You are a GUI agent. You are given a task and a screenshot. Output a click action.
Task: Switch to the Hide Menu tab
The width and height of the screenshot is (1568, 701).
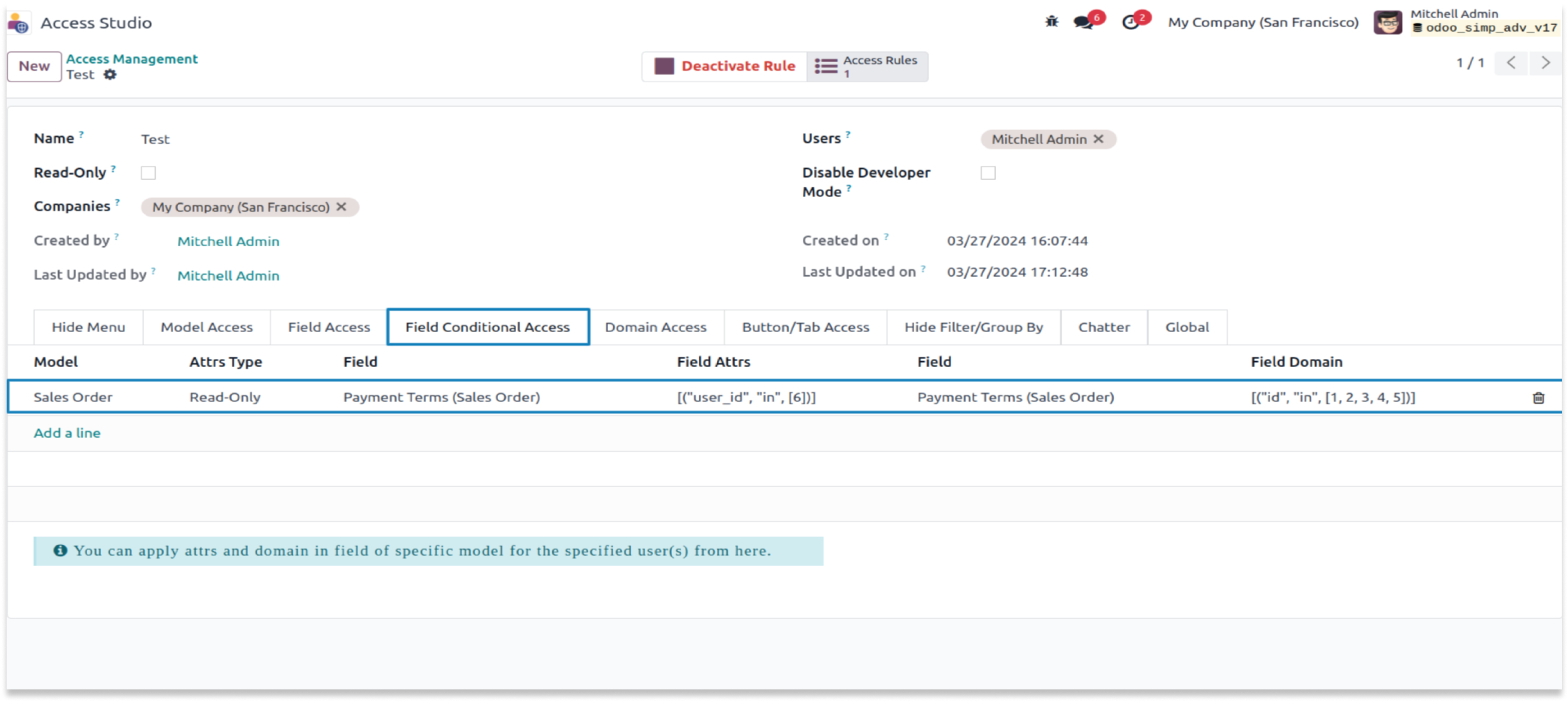click(x=88, y=327)
